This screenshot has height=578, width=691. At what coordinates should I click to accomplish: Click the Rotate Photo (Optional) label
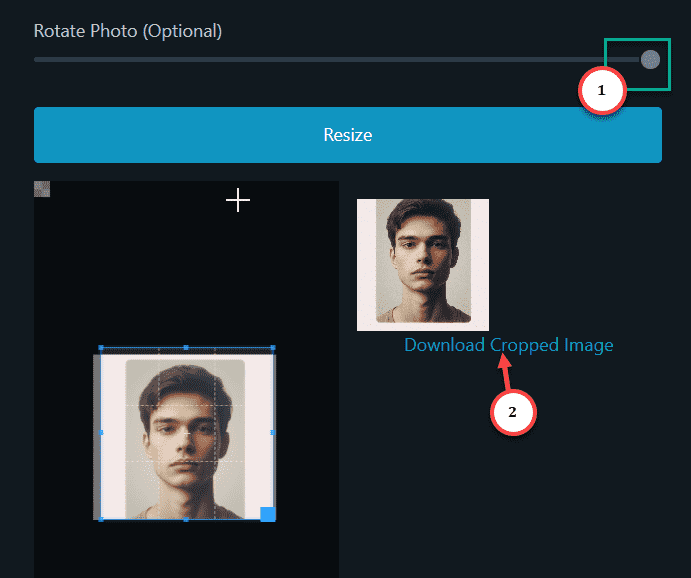tap(128, 31)
